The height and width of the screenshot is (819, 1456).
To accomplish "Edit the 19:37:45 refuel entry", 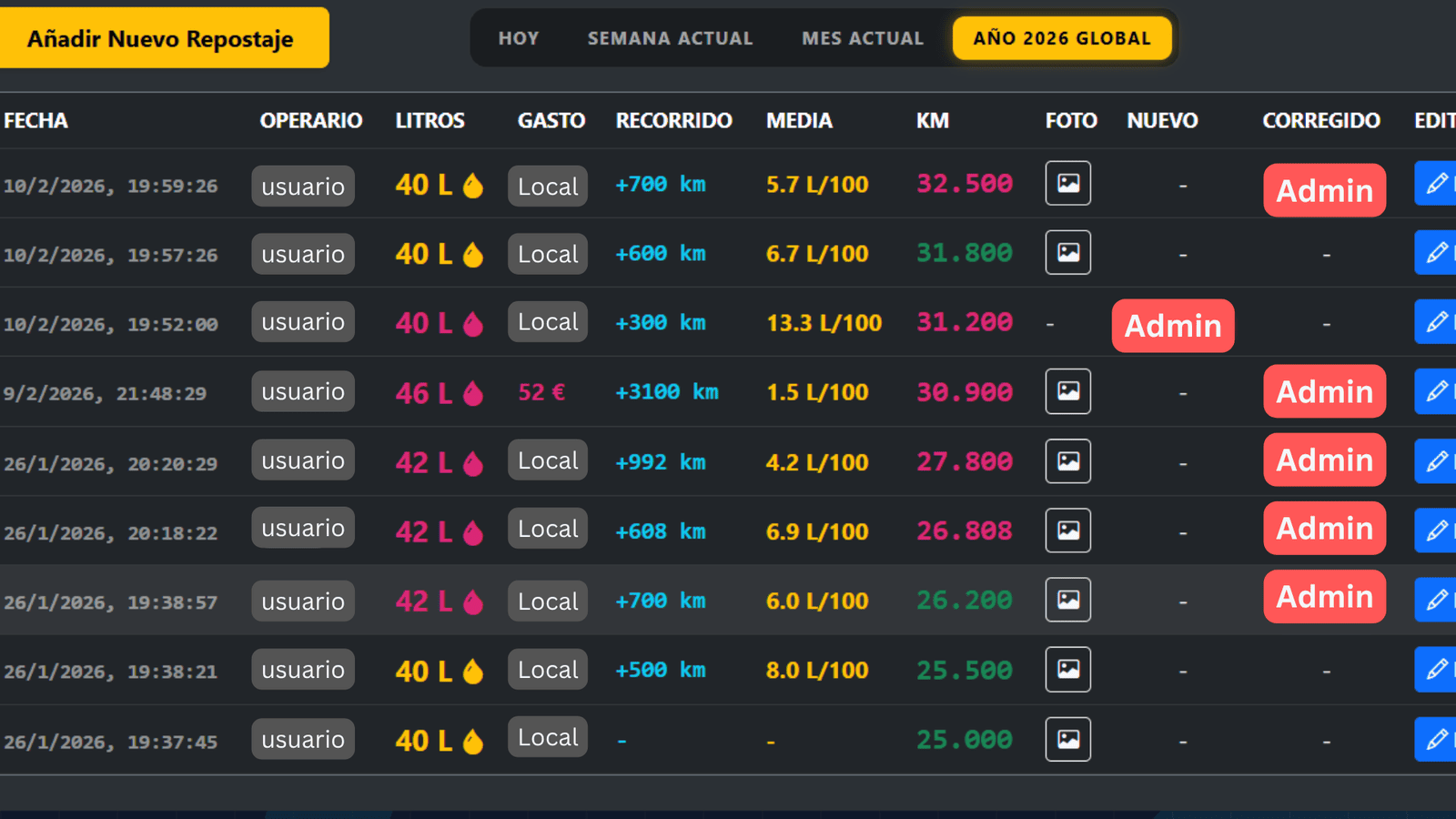I will [x=1436, y=739].
